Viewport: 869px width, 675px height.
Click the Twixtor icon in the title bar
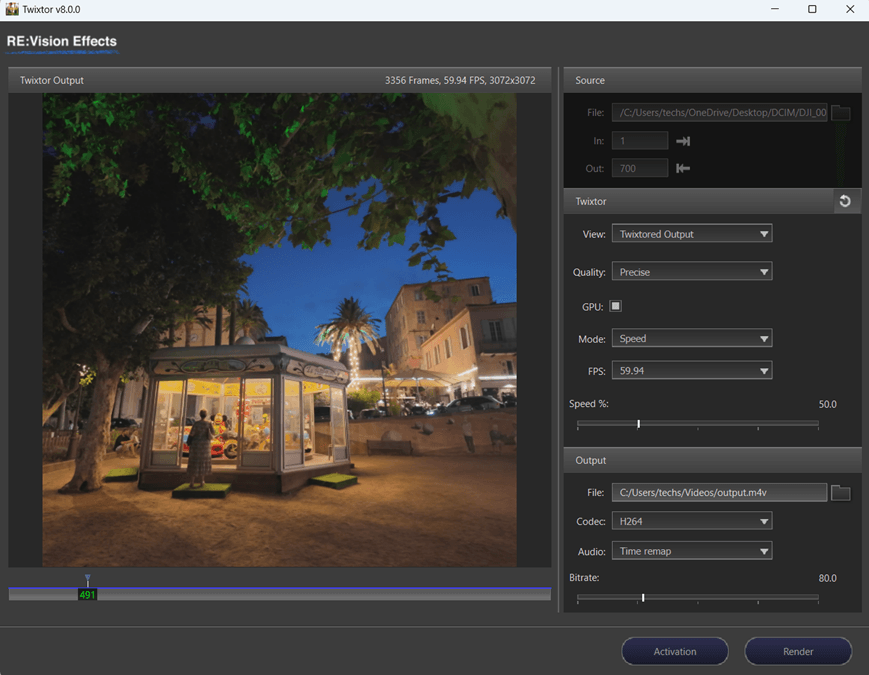[15, 9]
